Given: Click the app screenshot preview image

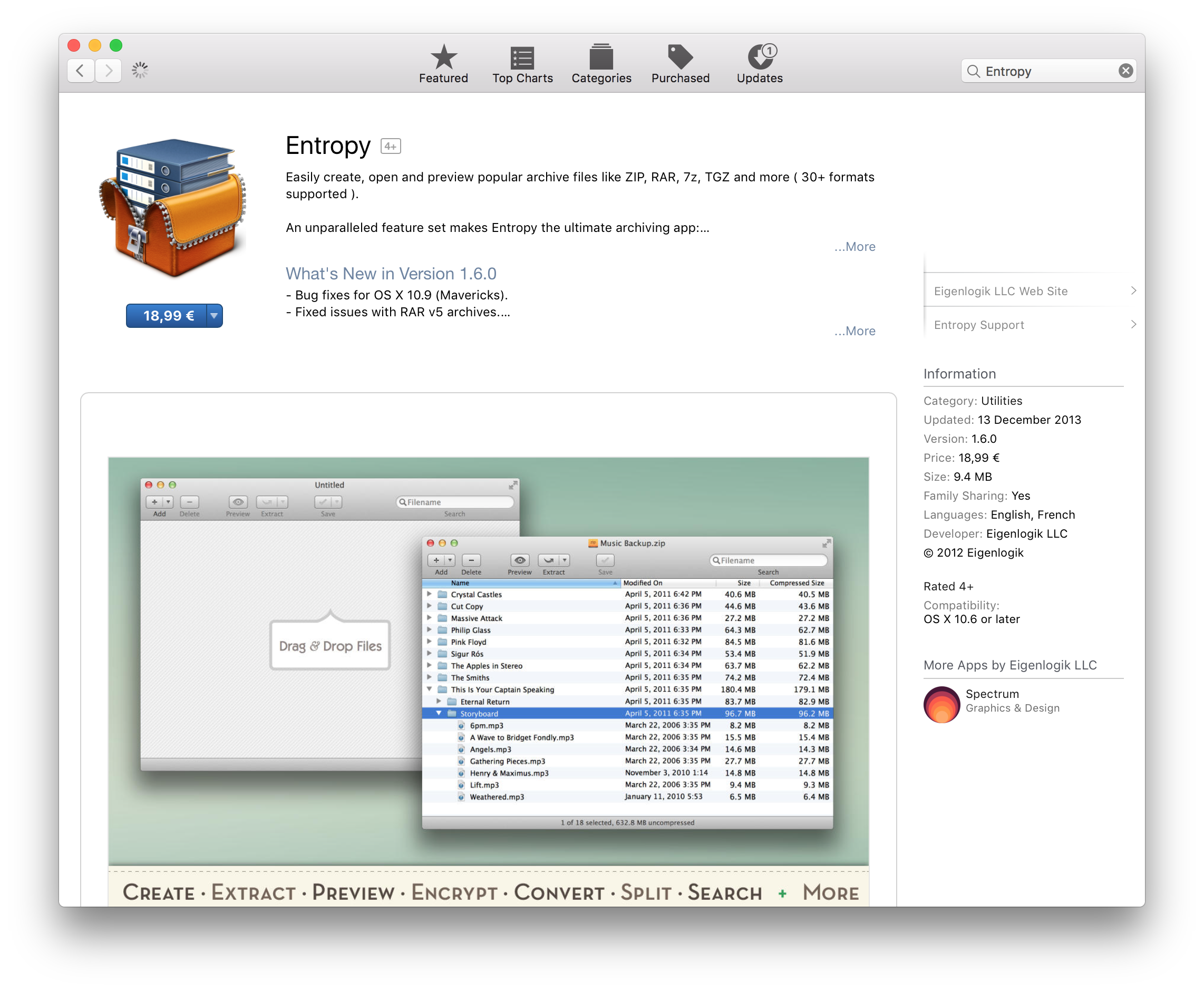Looking at the screenshot, I should 488,679.
